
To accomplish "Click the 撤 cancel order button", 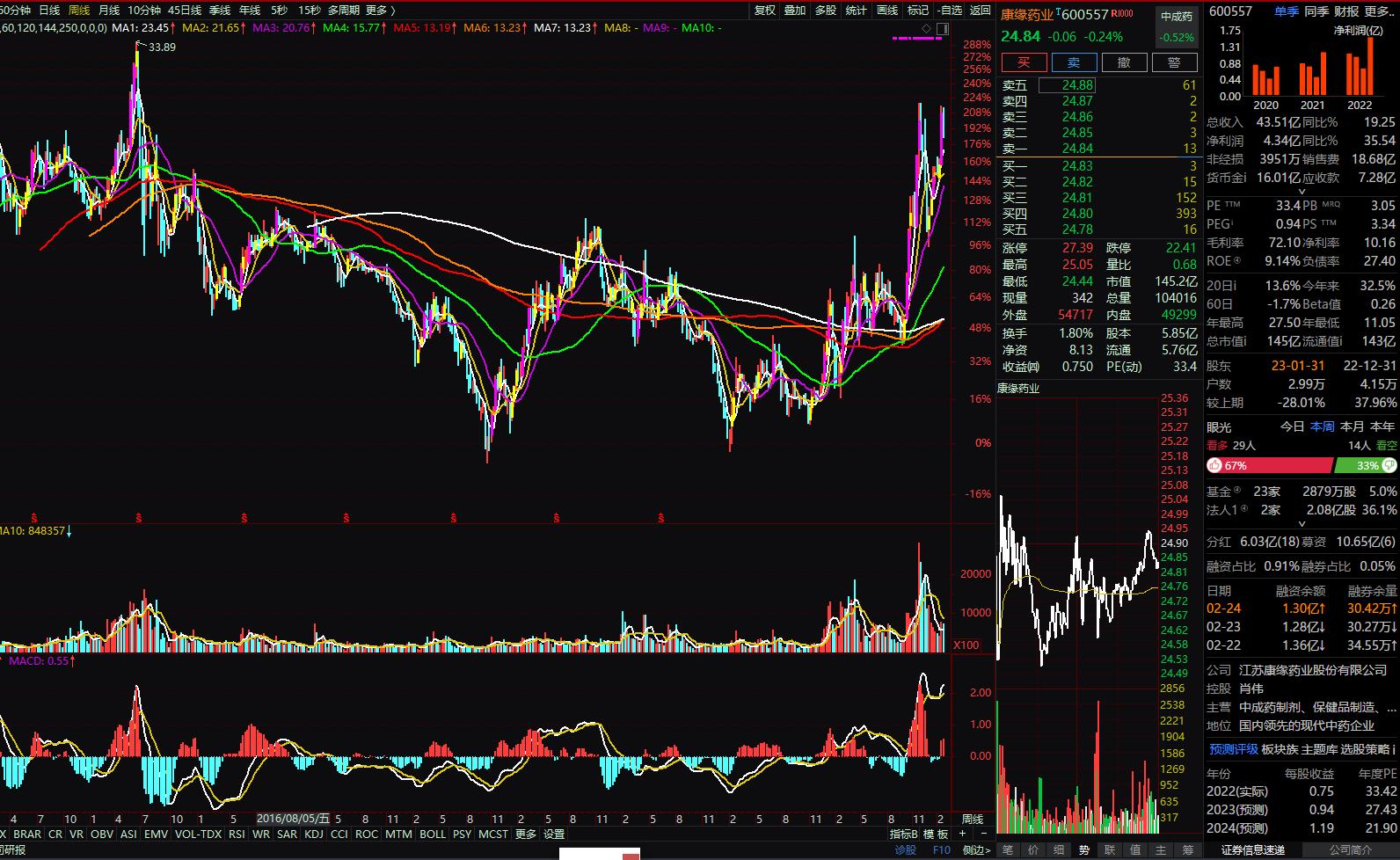I will click(1125, 62).
